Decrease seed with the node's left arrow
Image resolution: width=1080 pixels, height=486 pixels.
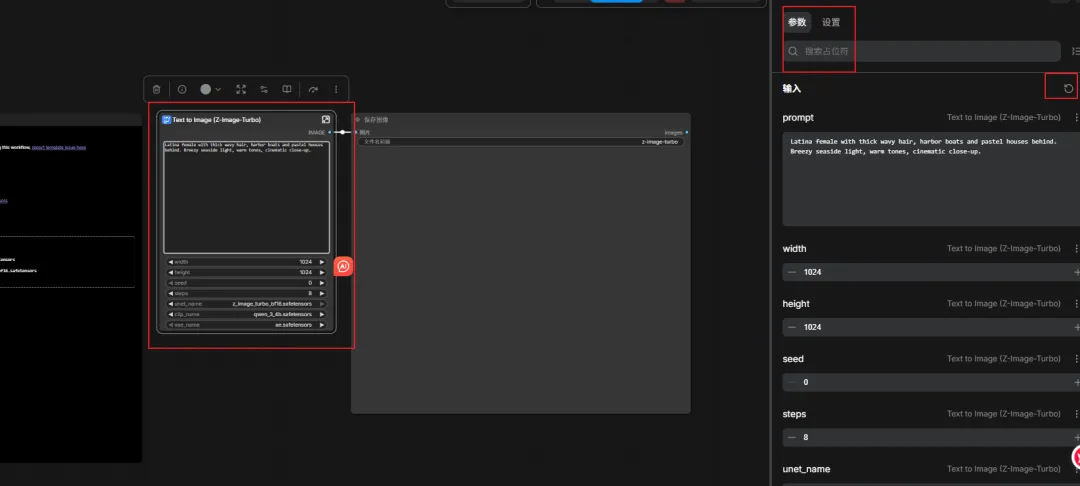tap(170, 283)
